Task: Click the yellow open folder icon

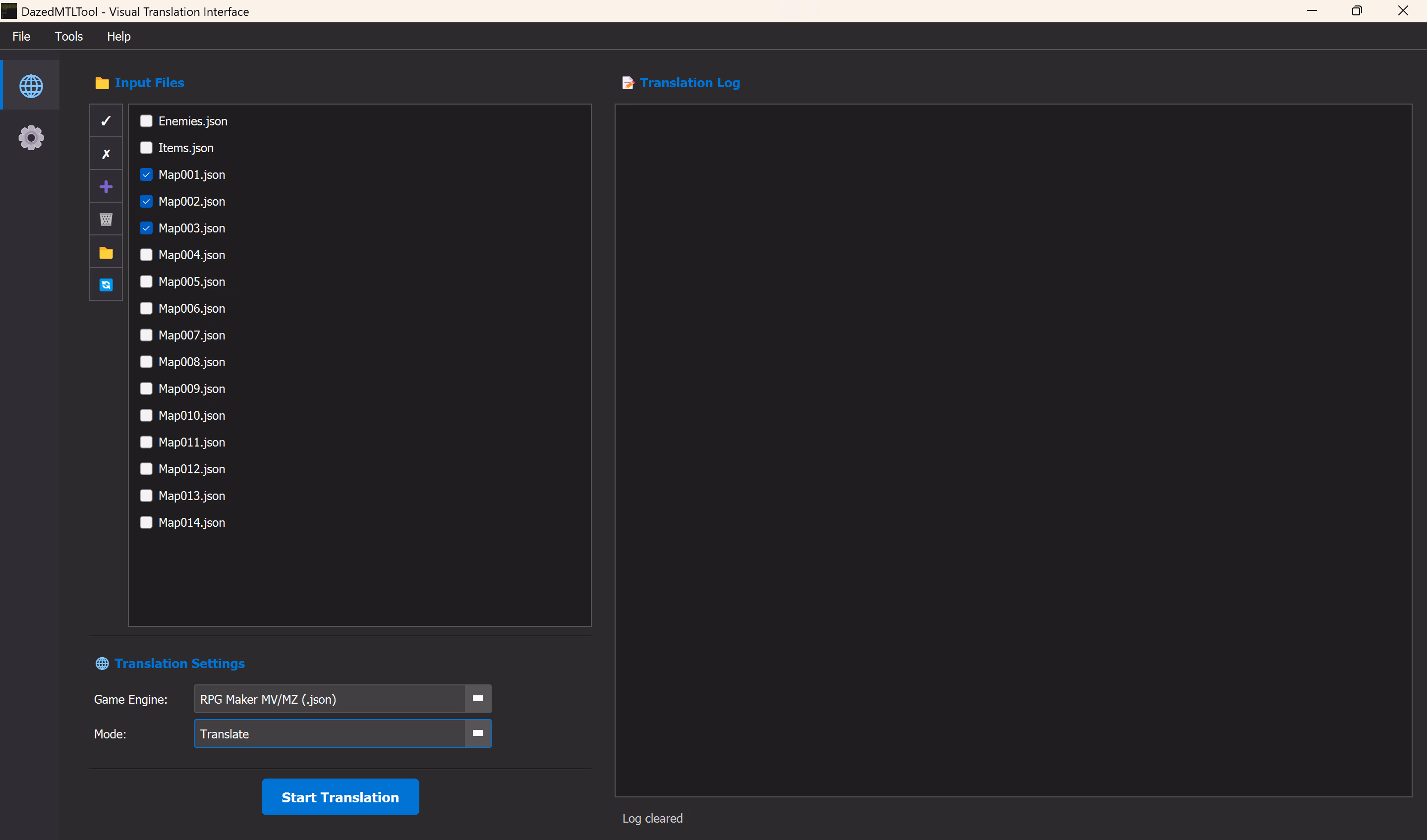Action: tap(106, 252)
